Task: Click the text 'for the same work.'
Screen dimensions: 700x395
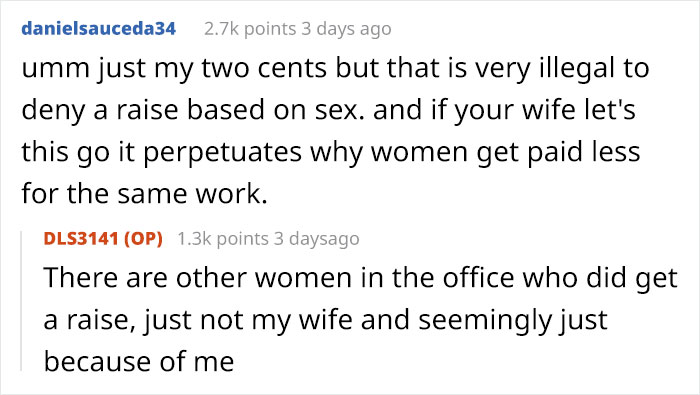Action: (145, 195)
